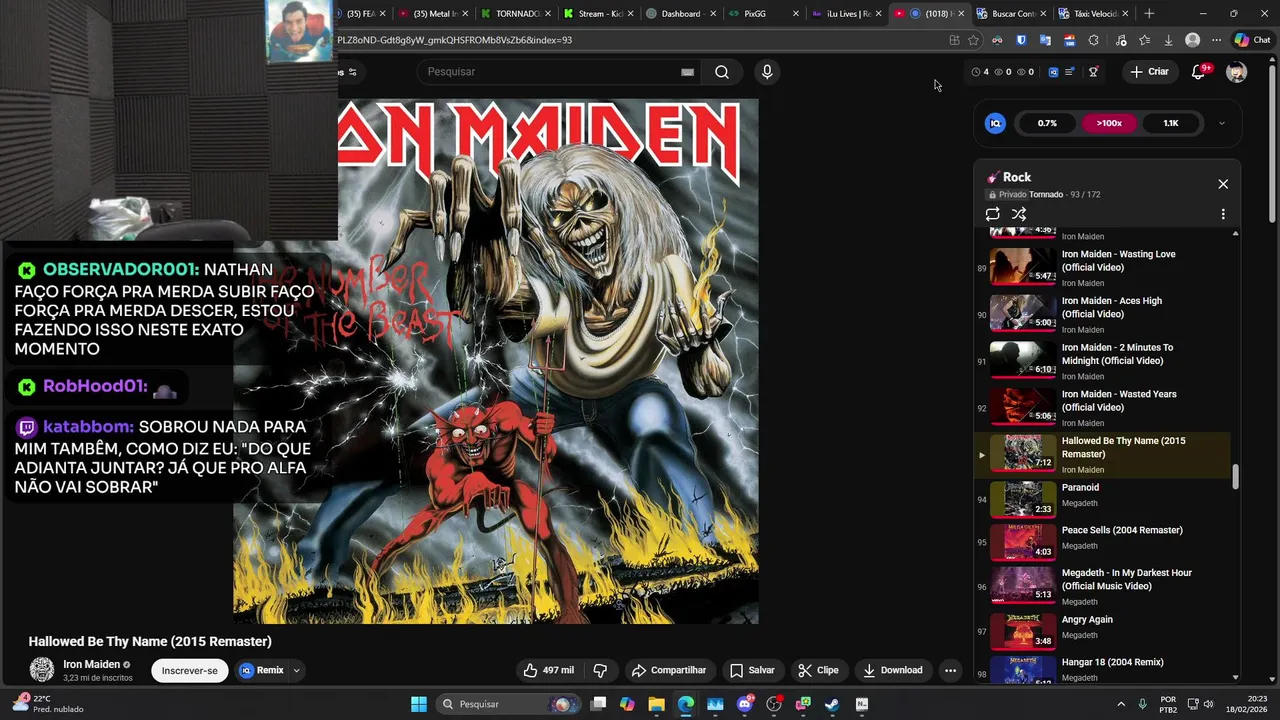This screenshot has width=1280, height=720.
Task: Click the 0.7% vidIQ stat pill
Action: [x=1047, y=123]
